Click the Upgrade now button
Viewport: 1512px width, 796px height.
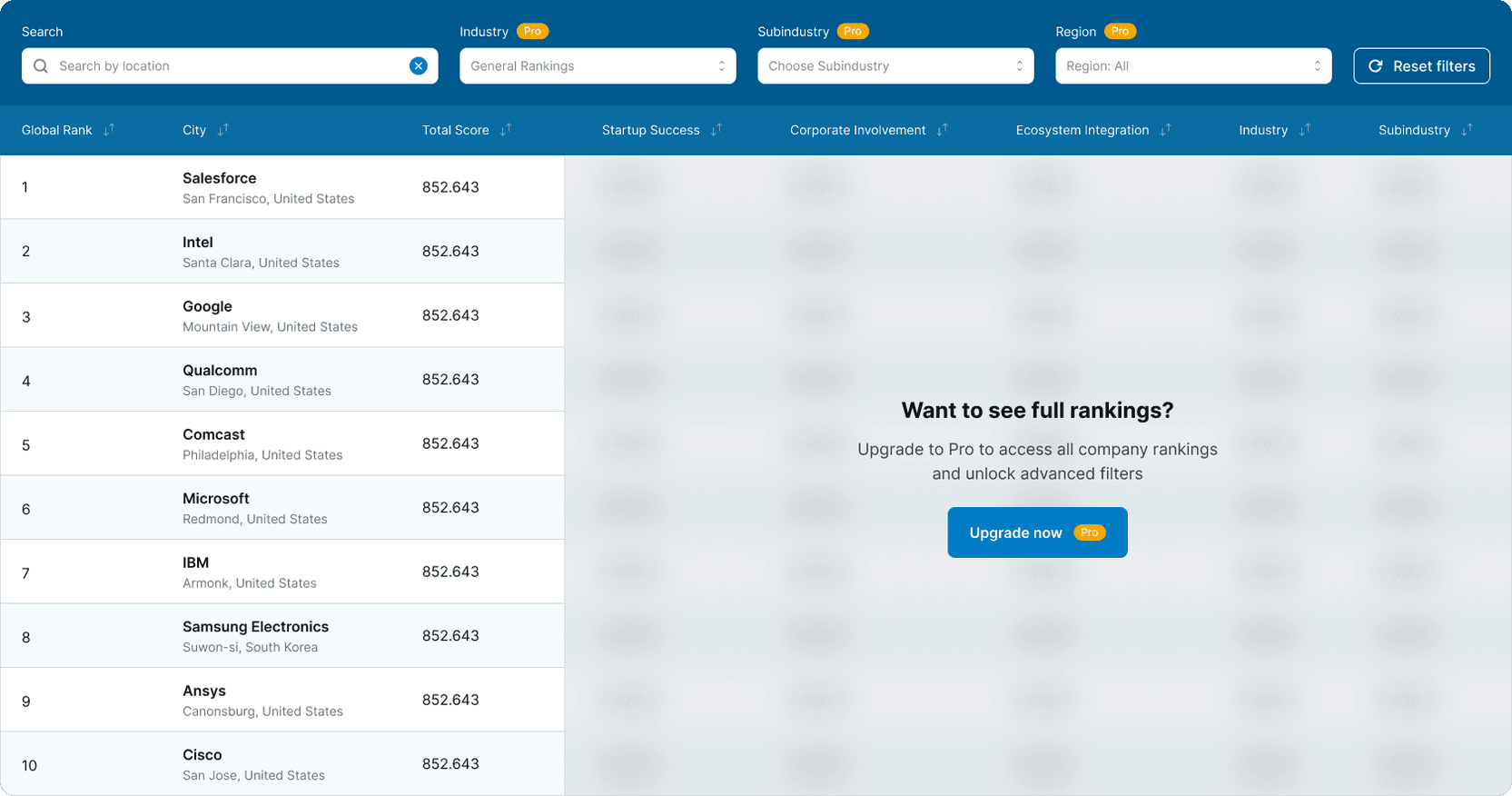pos(1037,532)
